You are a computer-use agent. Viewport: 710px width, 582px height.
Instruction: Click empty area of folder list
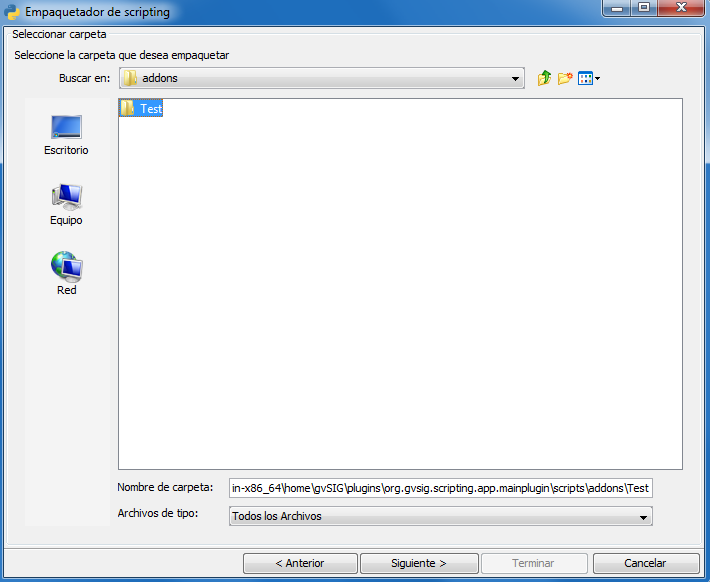click(400, 300)
